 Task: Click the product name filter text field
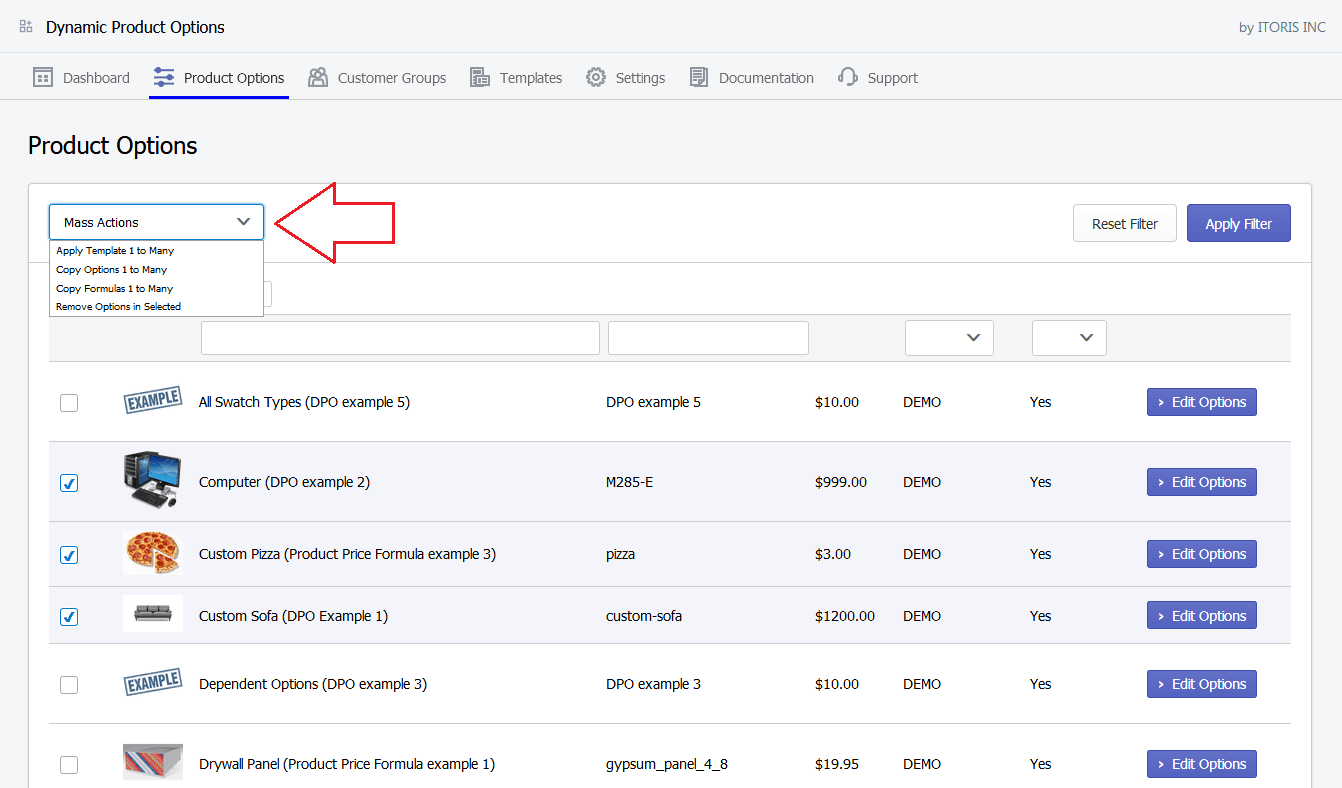click(400, 338)
